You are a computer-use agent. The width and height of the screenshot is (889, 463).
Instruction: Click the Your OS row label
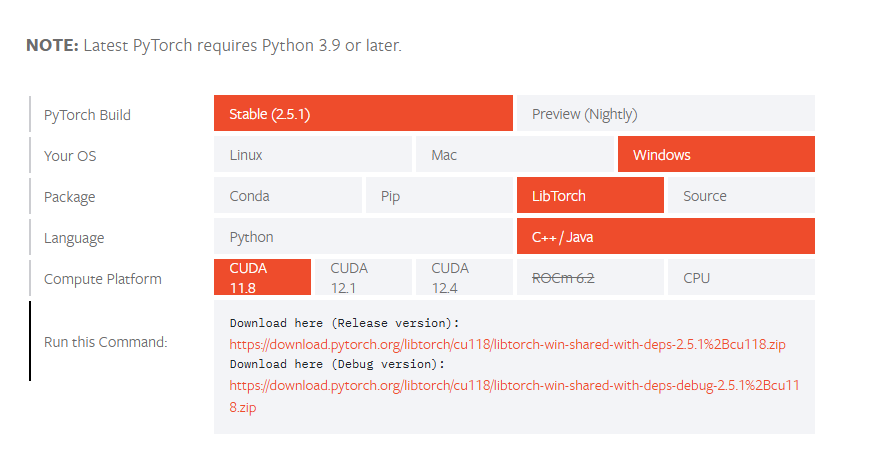pyautogui.click(x=70, y=156)
